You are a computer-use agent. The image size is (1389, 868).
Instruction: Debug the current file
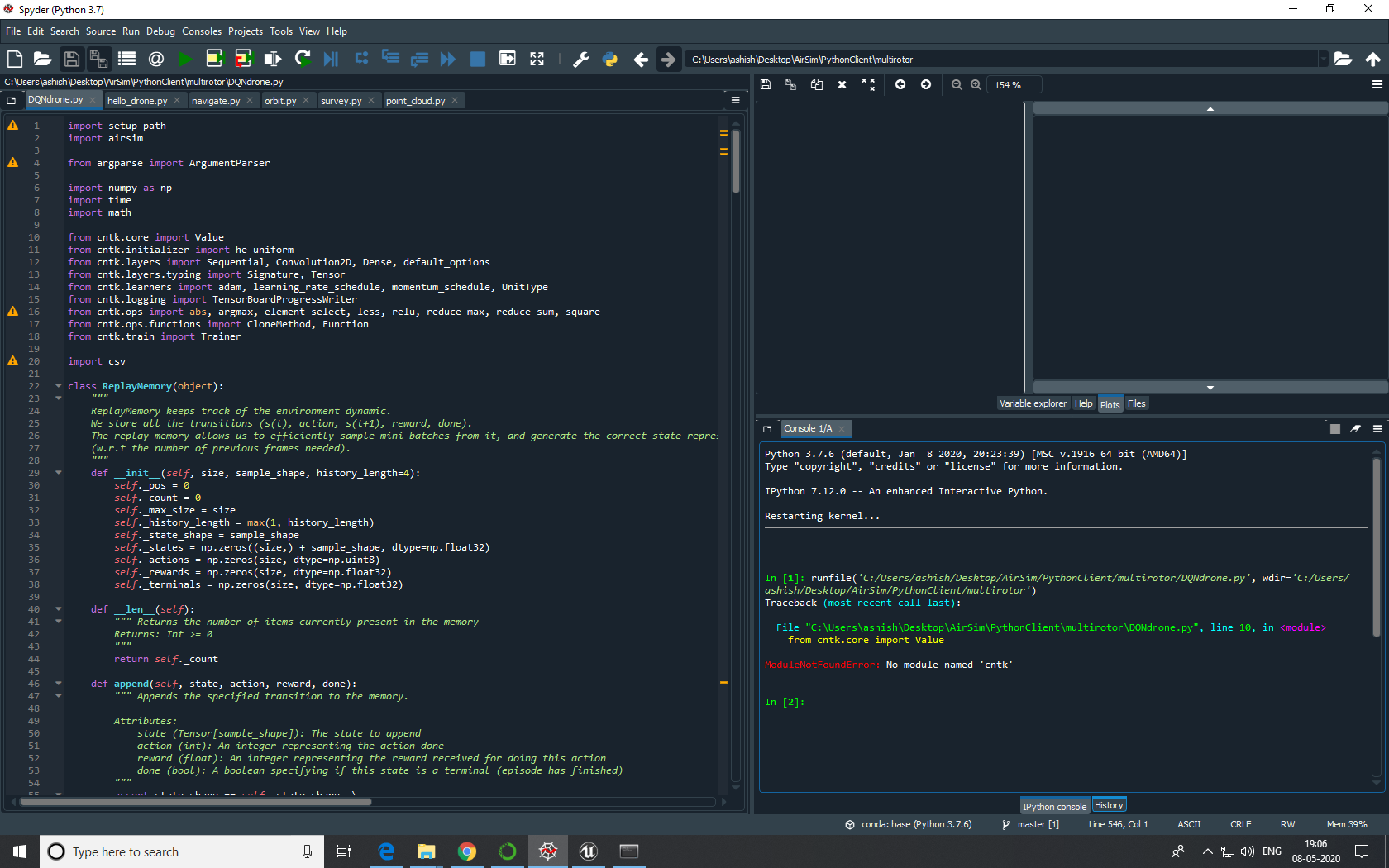pos(332,59)
